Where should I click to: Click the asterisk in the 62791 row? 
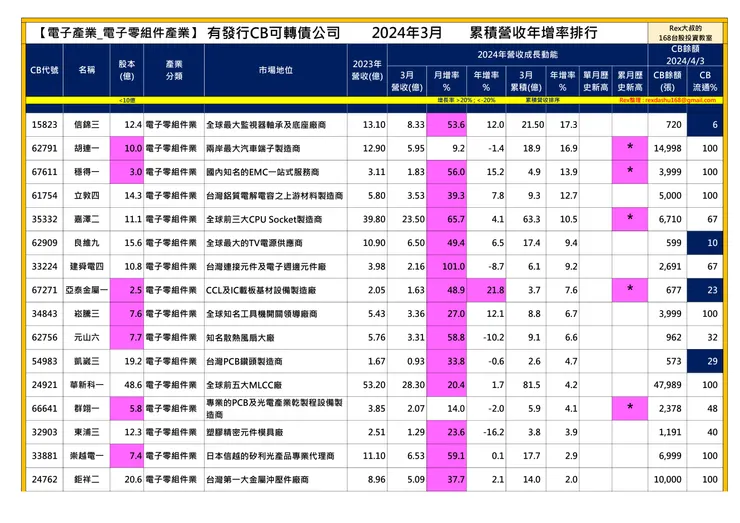630,148
